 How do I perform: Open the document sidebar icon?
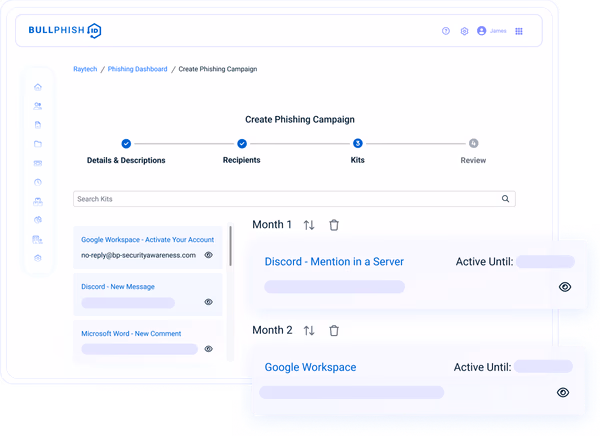tap(38, 125)
